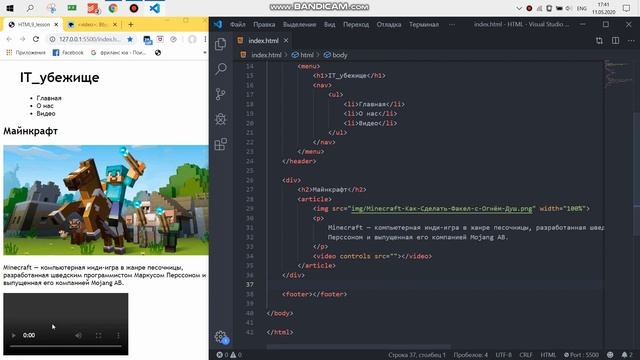Click the code minimap preview
The height and width of the screenshot is (360, 640).
pos(618,73)
